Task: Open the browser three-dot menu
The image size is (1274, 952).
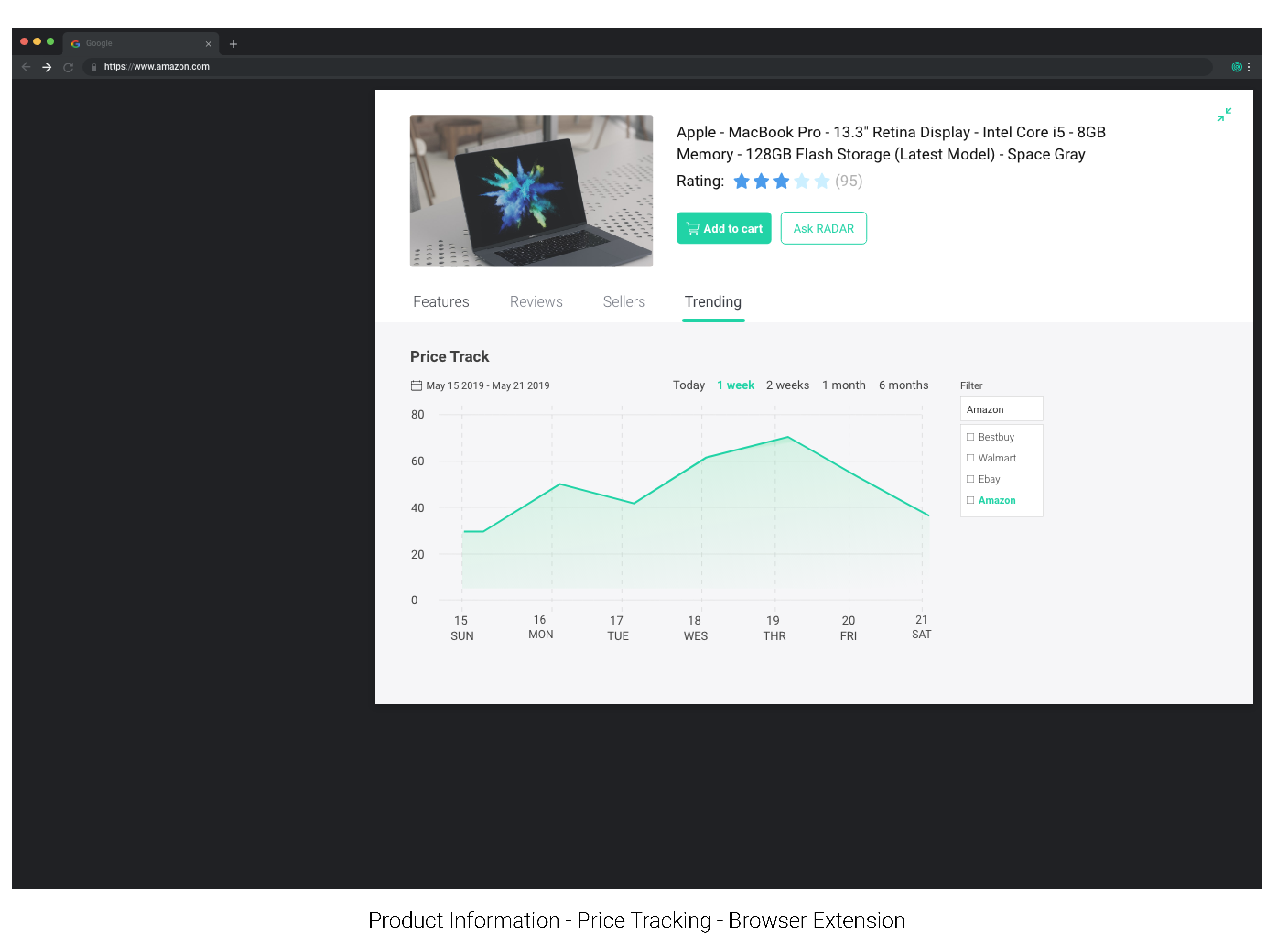Action: pyautogui.click(x=1249, y=67)
